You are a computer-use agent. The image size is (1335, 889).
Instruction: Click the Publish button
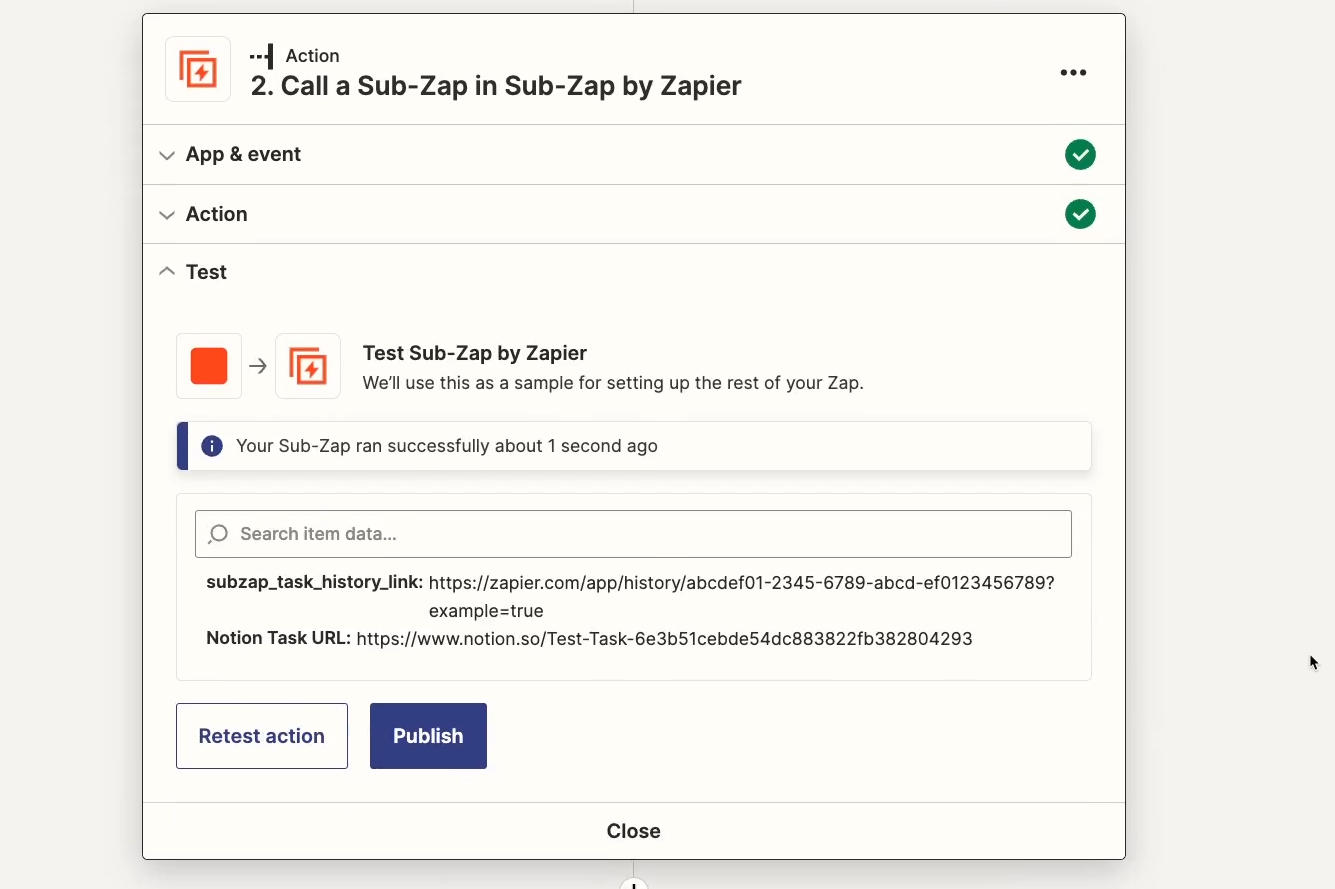click(x=428, y=736)
